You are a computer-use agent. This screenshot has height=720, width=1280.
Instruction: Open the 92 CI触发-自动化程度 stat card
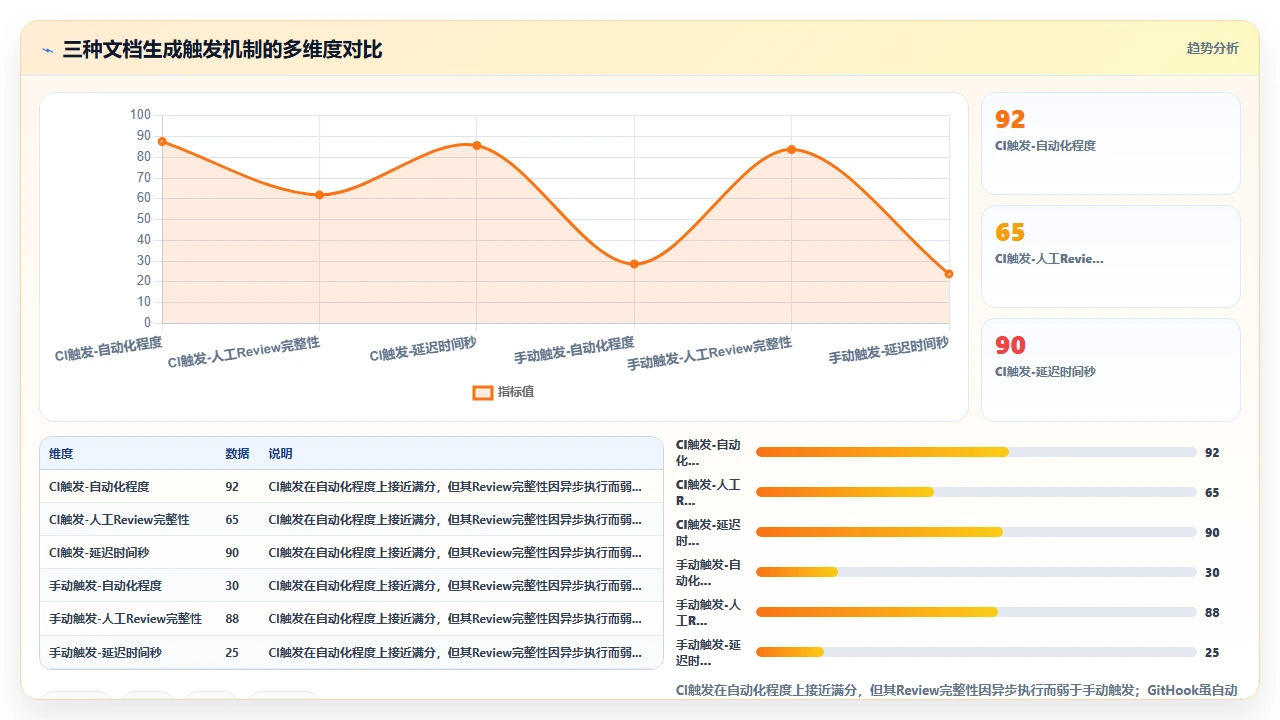pyautogui.click(x=1111, y=143)
